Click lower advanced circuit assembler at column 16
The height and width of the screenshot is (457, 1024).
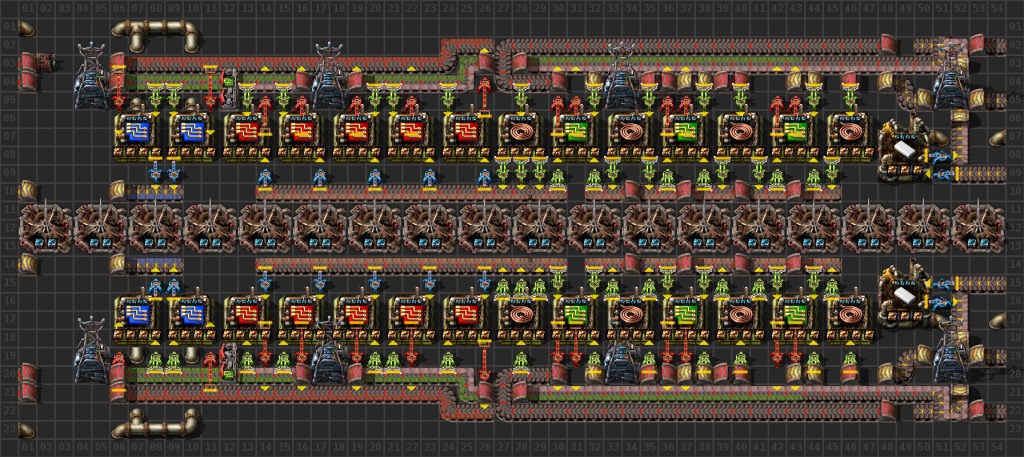click(x=301, y=319)
